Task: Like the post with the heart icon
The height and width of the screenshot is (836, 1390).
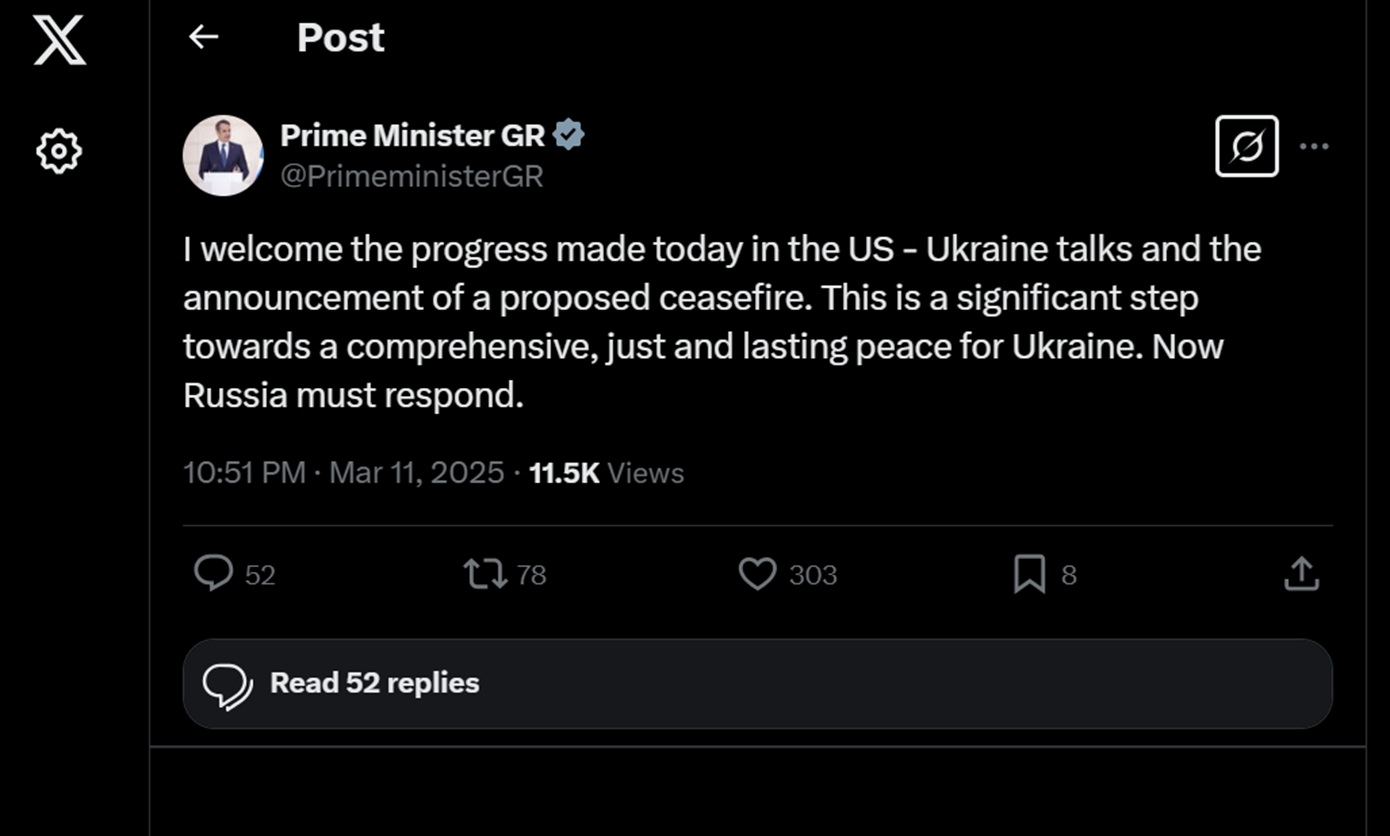Action: click(x=757, y=574)
